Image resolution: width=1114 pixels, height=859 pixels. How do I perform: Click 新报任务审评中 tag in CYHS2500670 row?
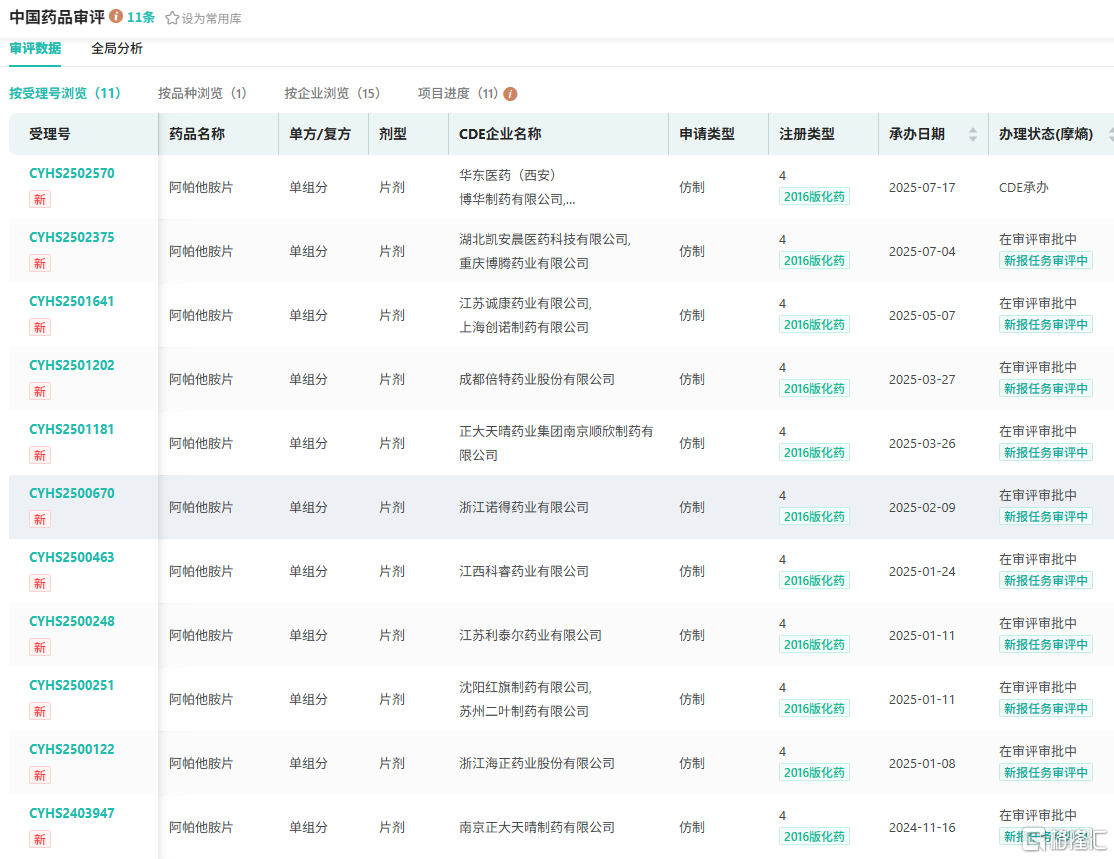[1046, 517]
